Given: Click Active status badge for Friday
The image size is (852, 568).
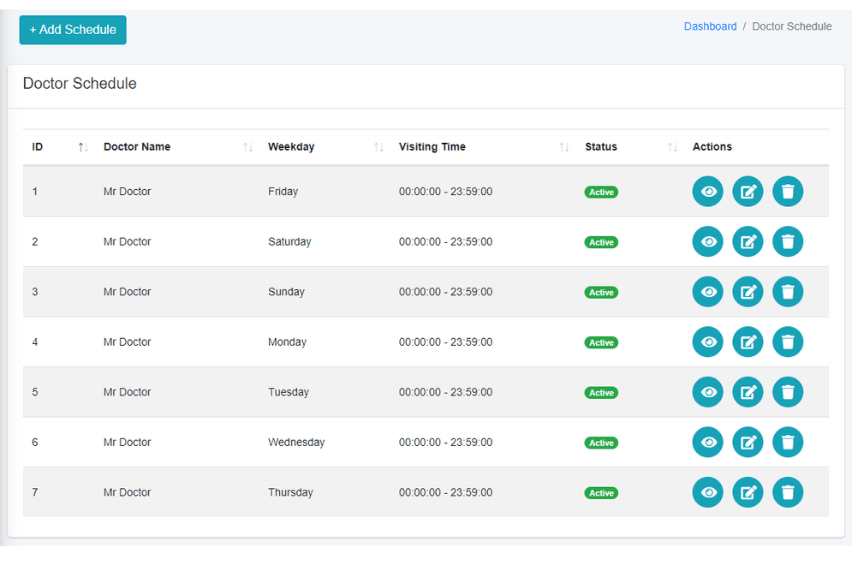Looking at the screenshot, I should coord(601,192).
